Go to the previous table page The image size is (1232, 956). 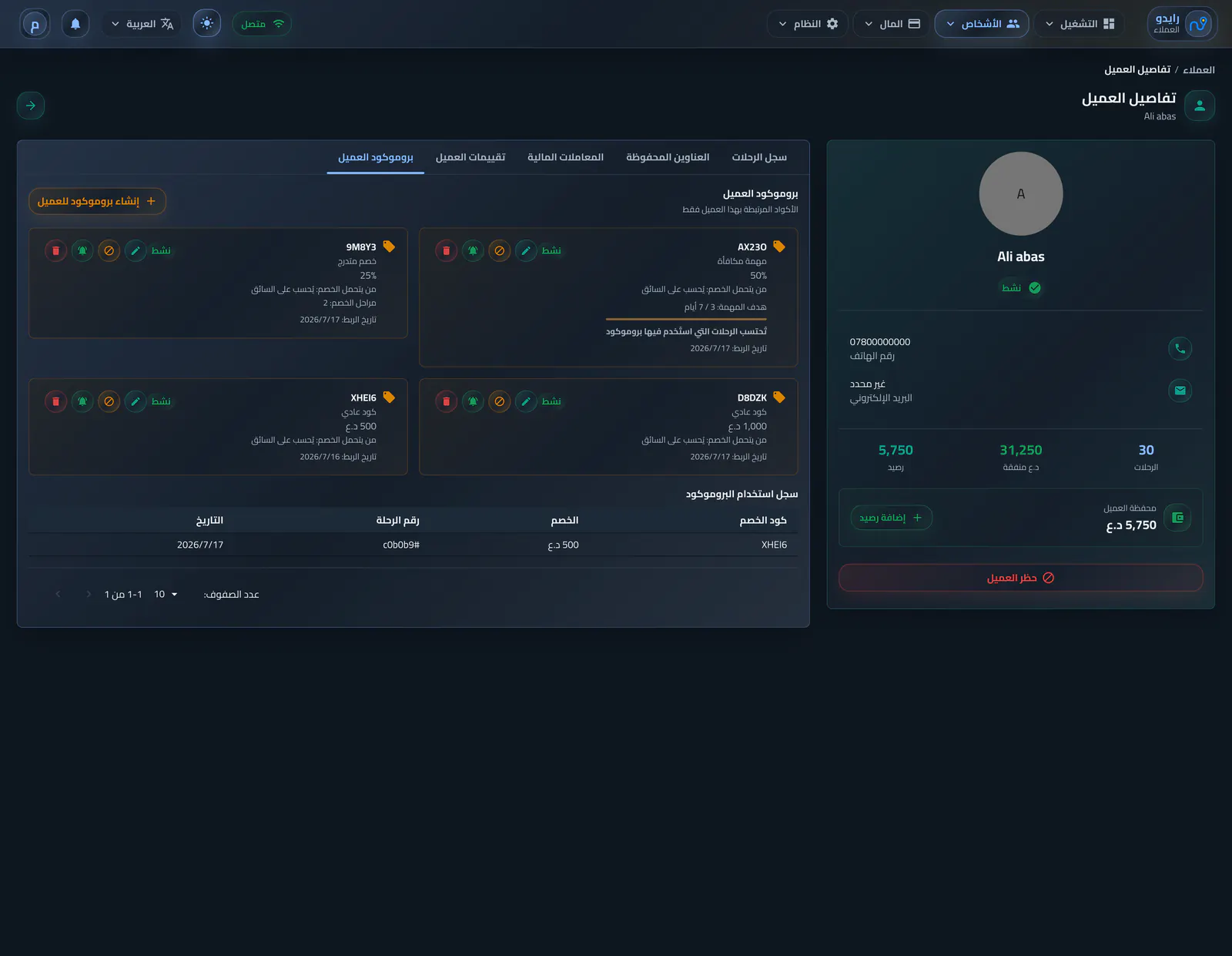(x=89, y=594)
